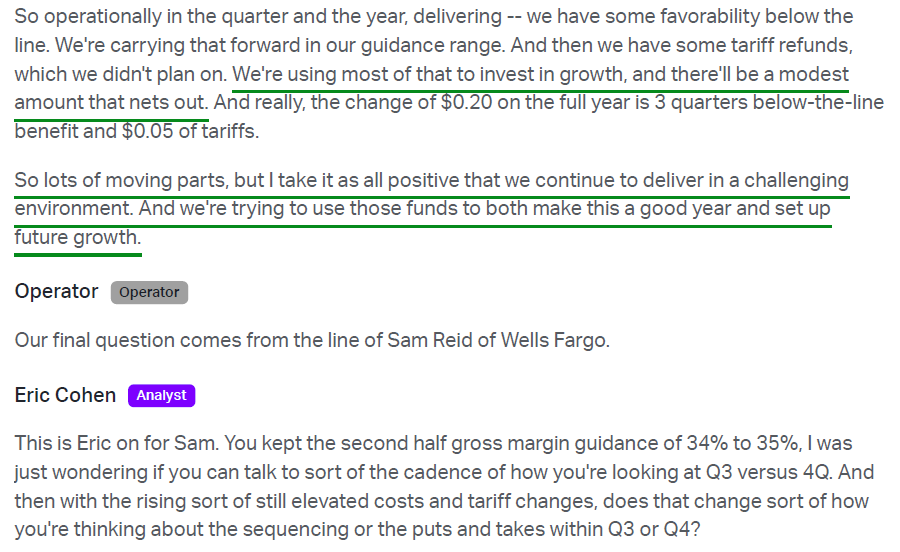Click the gray Operator role badge
This screenshot has width=900, height=552.
coord(149,292)
